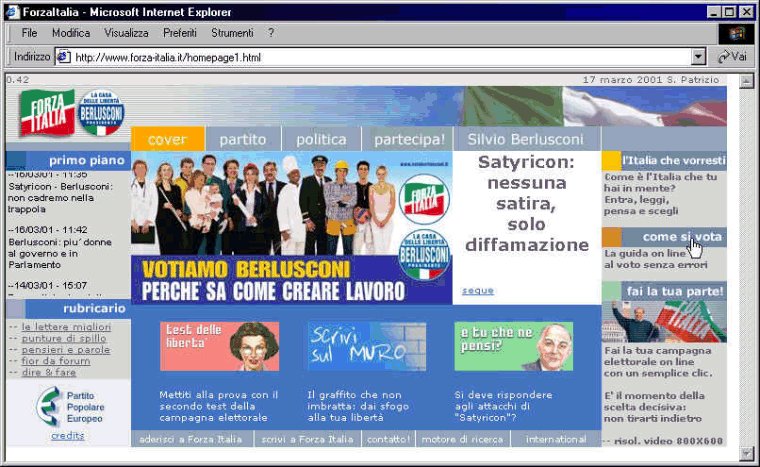Open the address bar dropdown arrow
Viewport: 760px width, 467px height.
click(698, 57)
